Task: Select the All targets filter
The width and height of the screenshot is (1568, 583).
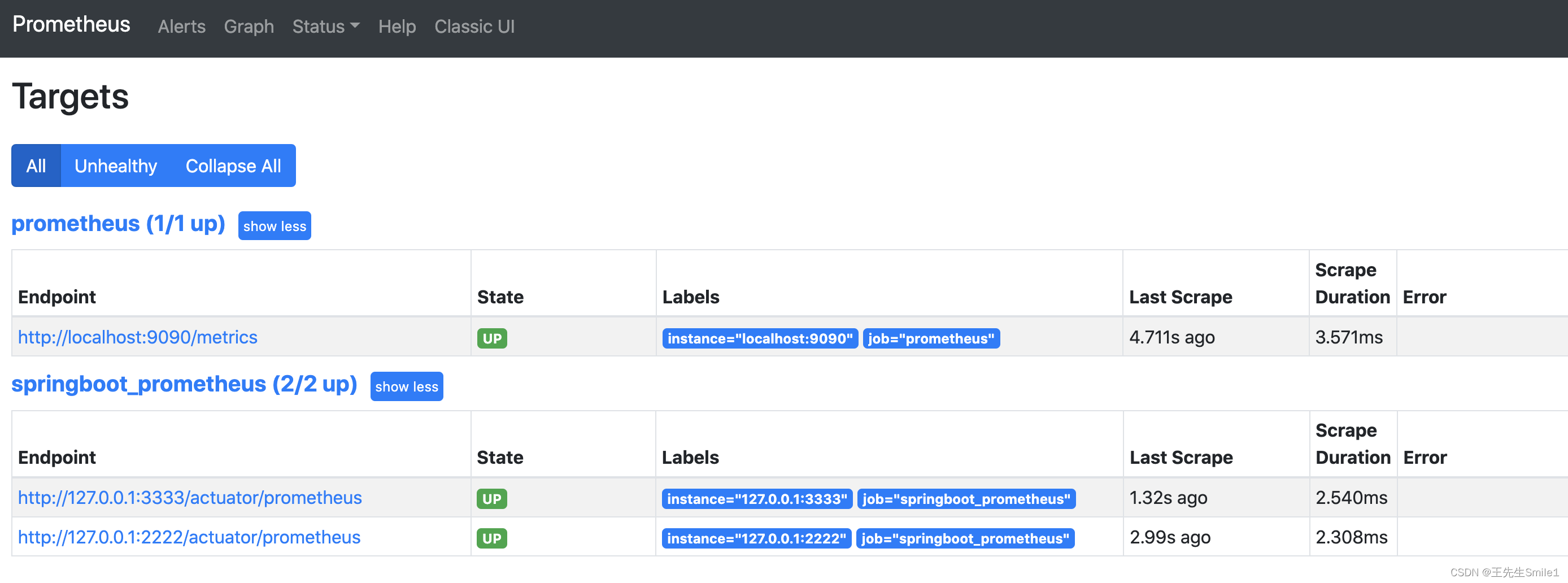Action: pos(36,165)
